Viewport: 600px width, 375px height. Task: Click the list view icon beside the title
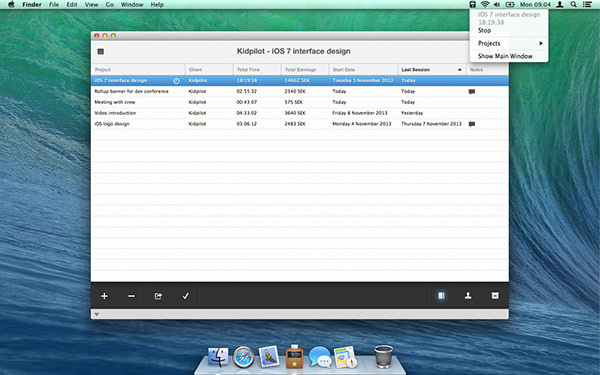tap(101, 51)
